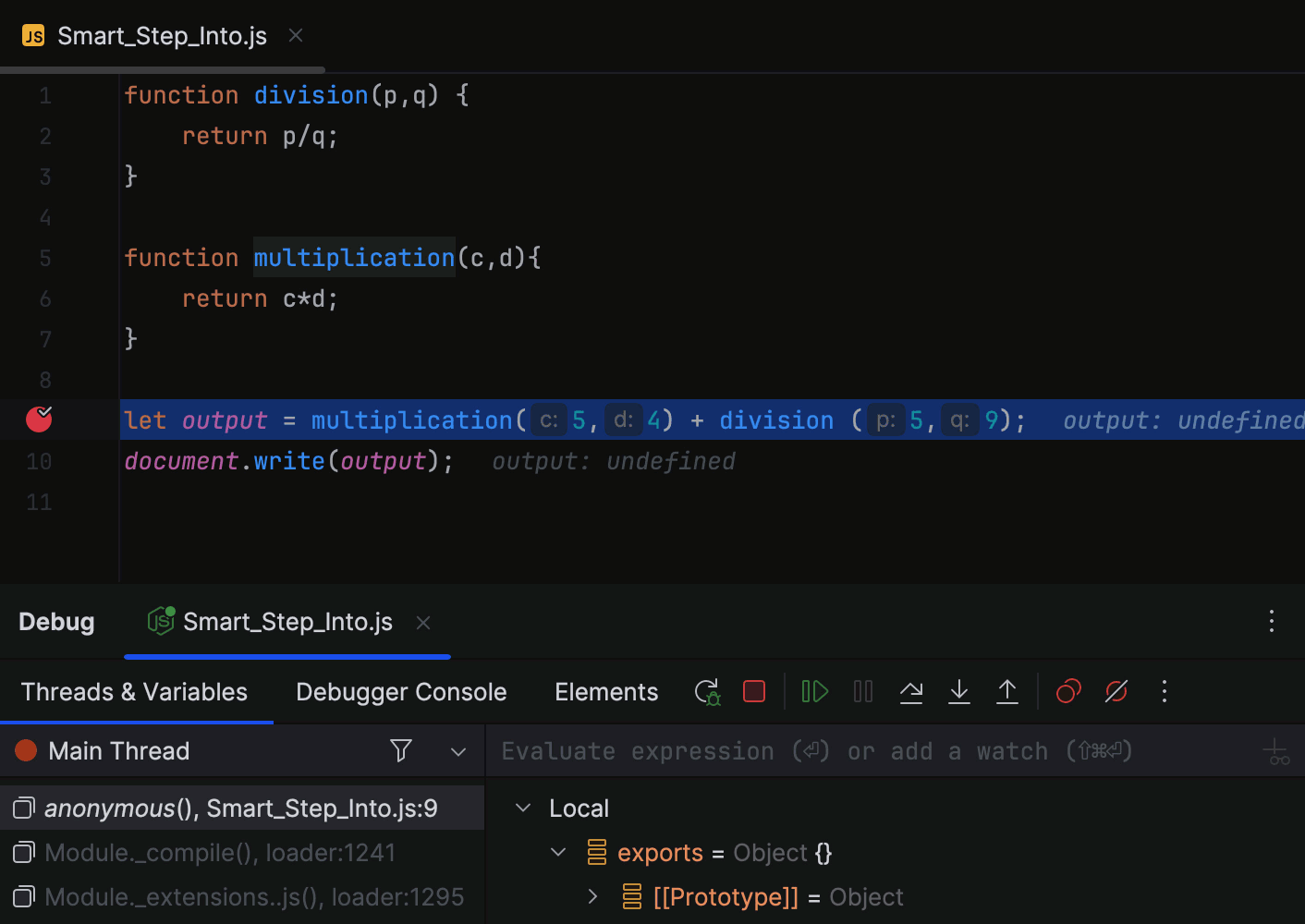Step out of the current frame

point(1007,691)
